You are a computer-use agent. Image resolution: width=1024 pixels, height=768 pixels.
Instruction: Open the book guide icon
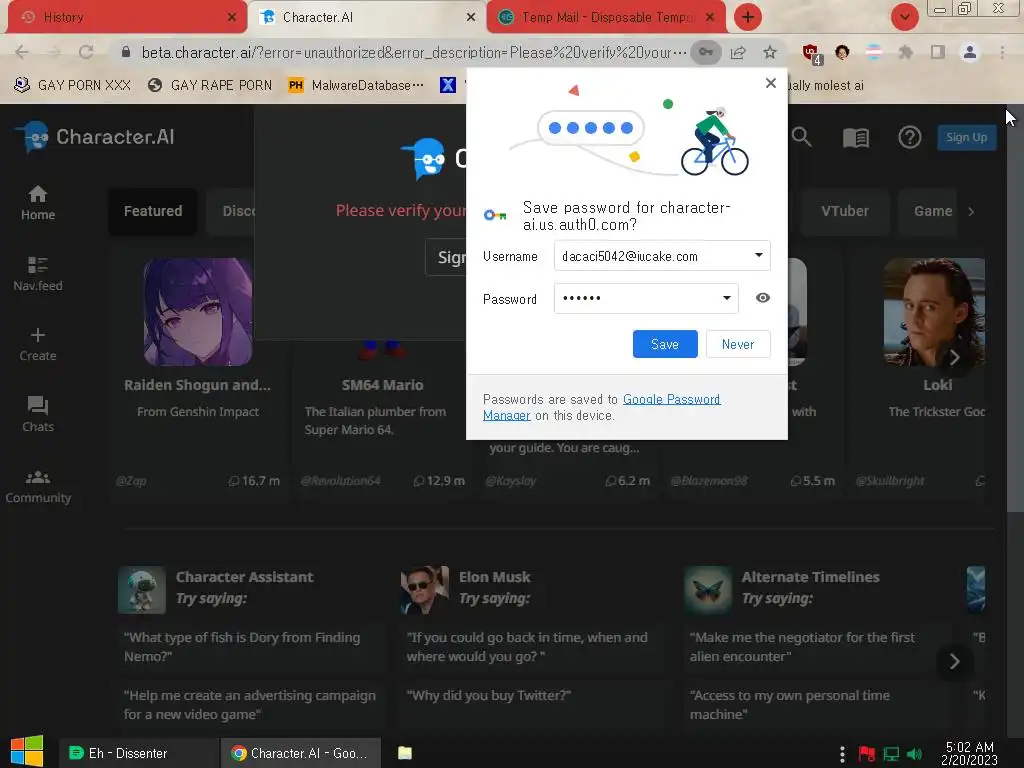tap(856, 137)
